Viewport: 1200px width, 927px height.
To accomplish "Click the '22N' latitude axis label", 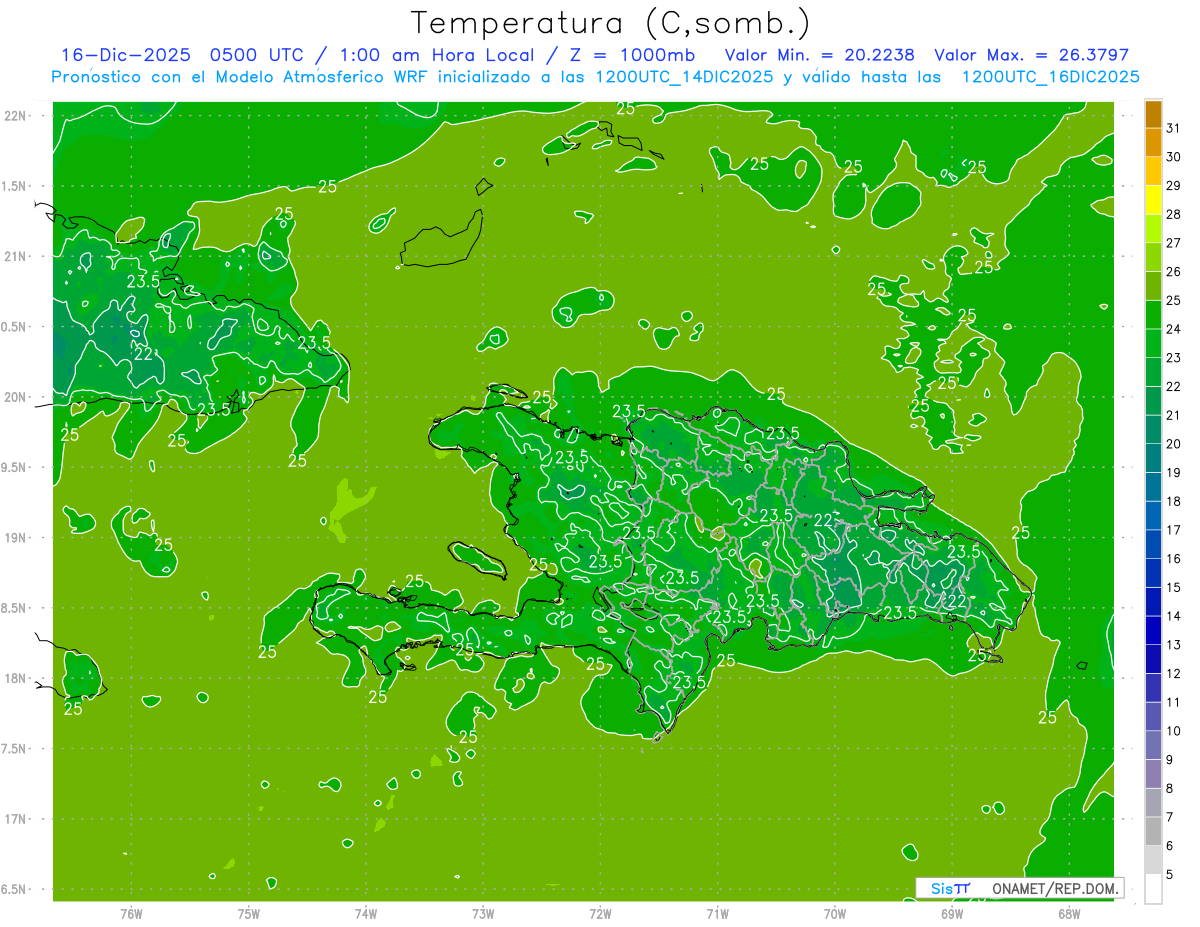I will click(17, 116).
